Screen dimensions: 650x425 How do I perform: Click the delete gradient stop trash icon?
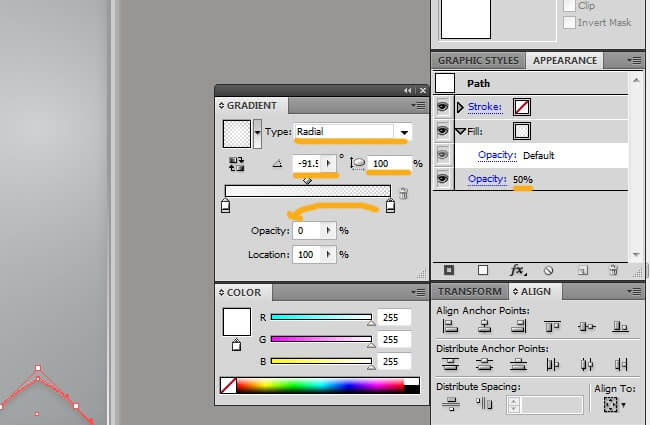(403, 193)
